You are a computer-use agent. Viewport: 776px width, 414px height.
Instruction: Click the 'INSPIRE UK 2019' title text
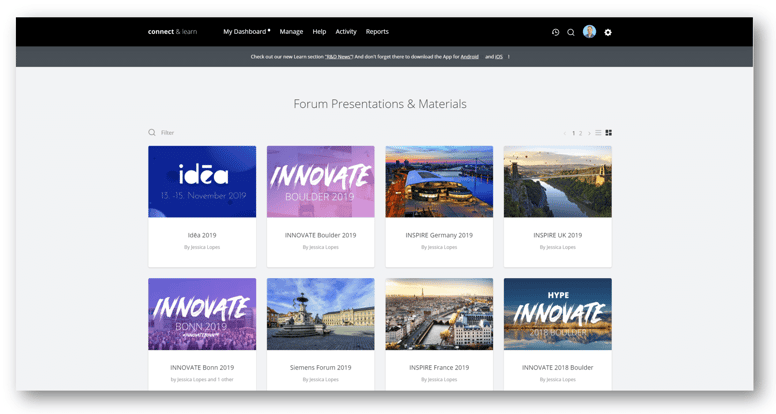click(x=558, y=235)
